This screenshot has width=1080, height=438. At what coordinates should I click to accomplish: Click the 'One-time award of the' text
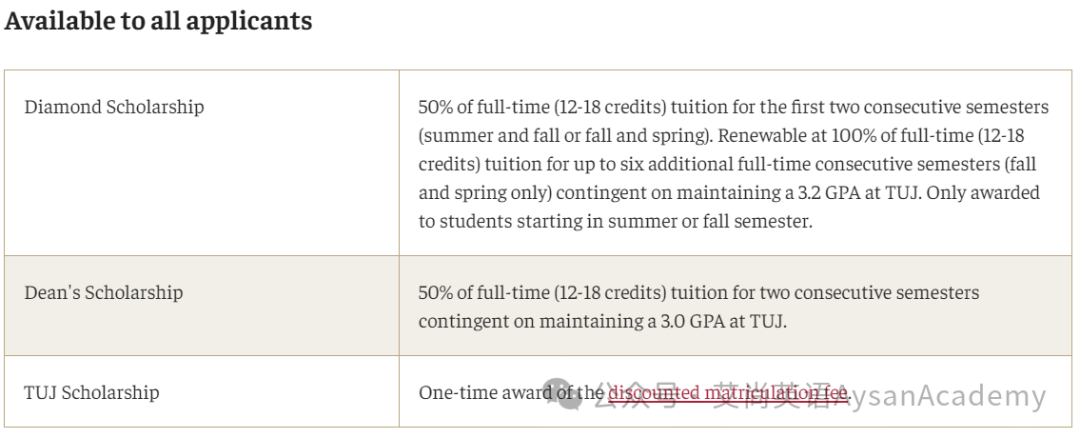[x=512, y=393]
